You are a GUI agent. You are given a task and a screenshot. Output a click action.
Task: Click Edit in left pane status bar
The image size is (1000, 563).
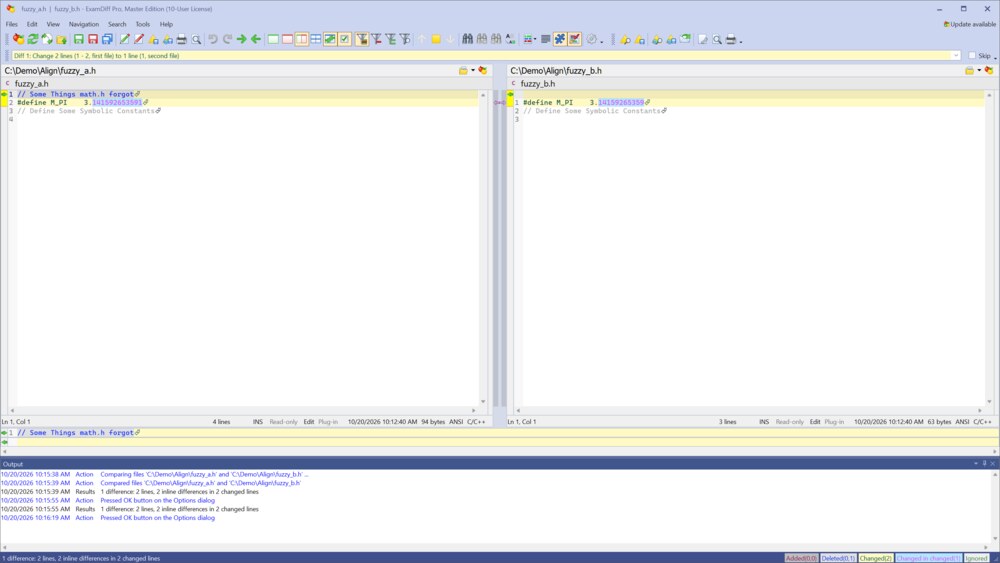coord(309,421)
